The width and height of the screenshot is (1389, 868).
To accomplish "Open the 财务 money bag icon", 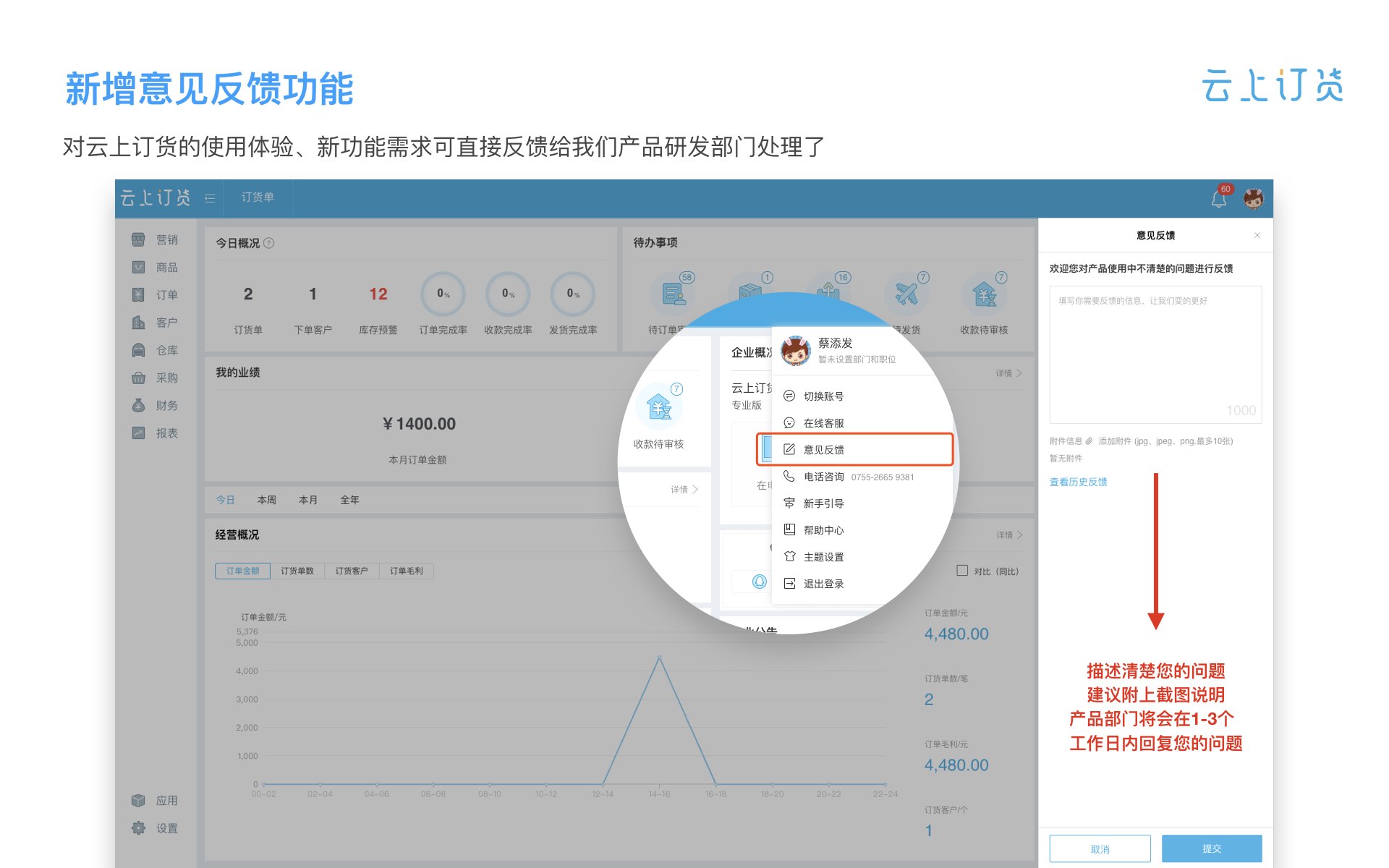I will pos(138,405).
